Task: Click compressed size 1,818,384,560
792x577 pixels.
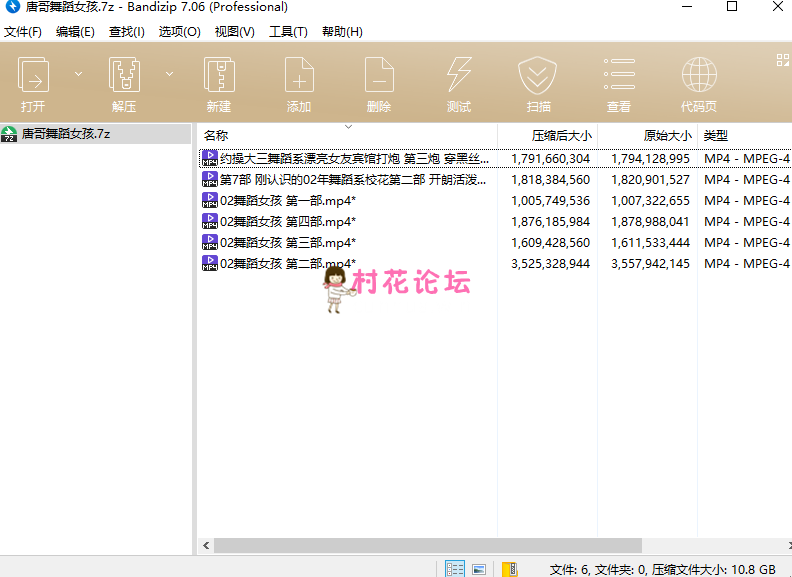Action: [551, 180]
